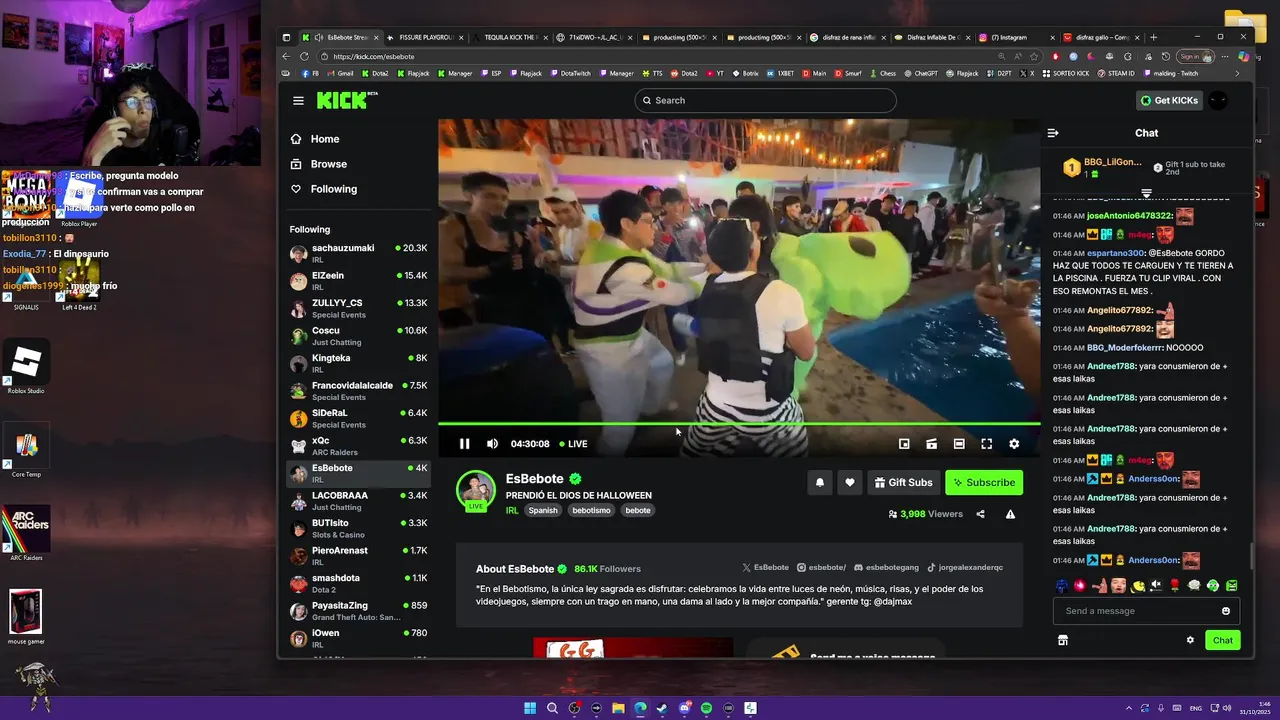Screen dimensions: 1280x720
Task: Open ARC Raiders desktop shortcut
Action: pos(27,533)
